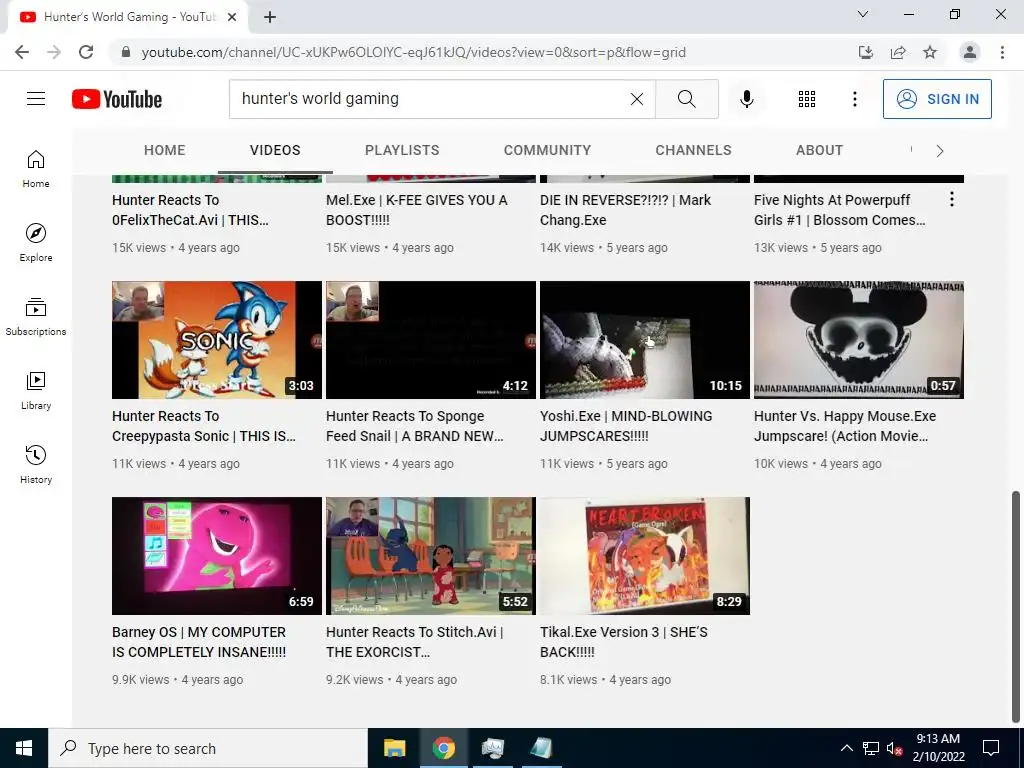Open the Windows notification center
This screenshot has height=768, width=1024.
coord(991,748)
